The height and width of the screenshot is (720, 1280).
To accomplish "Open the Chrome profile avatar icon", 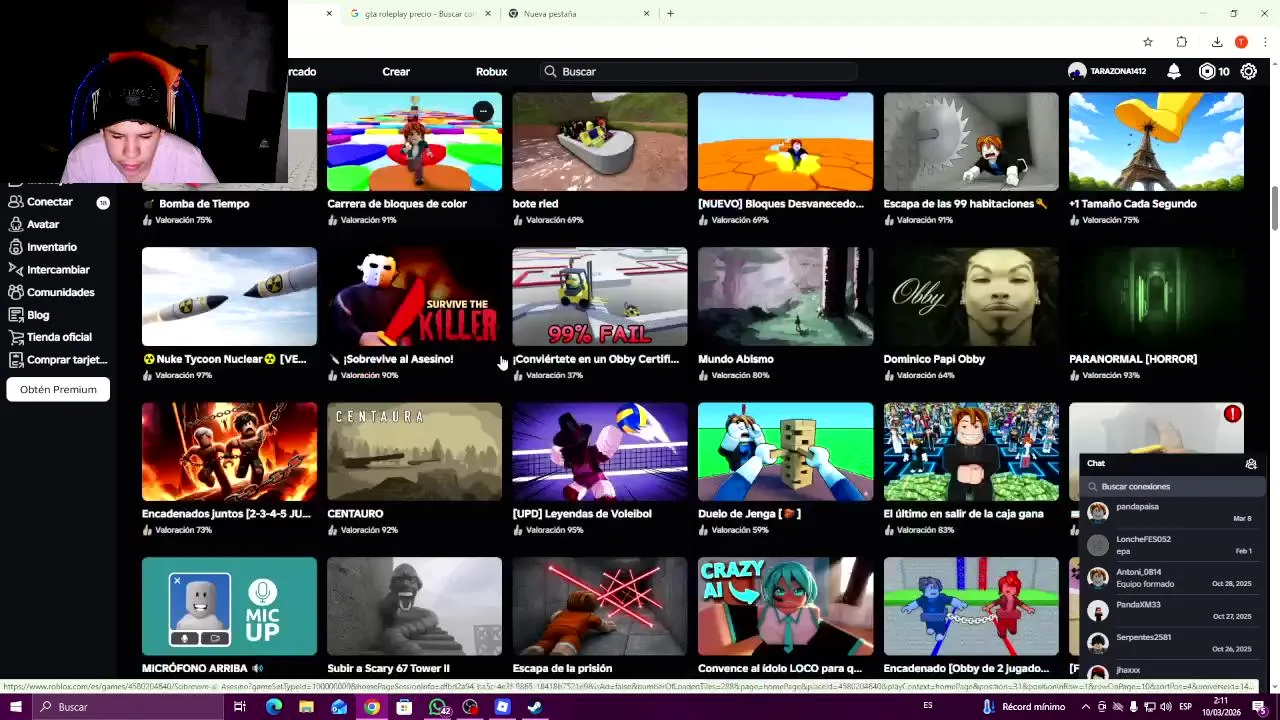I will tap(1241, 42).
